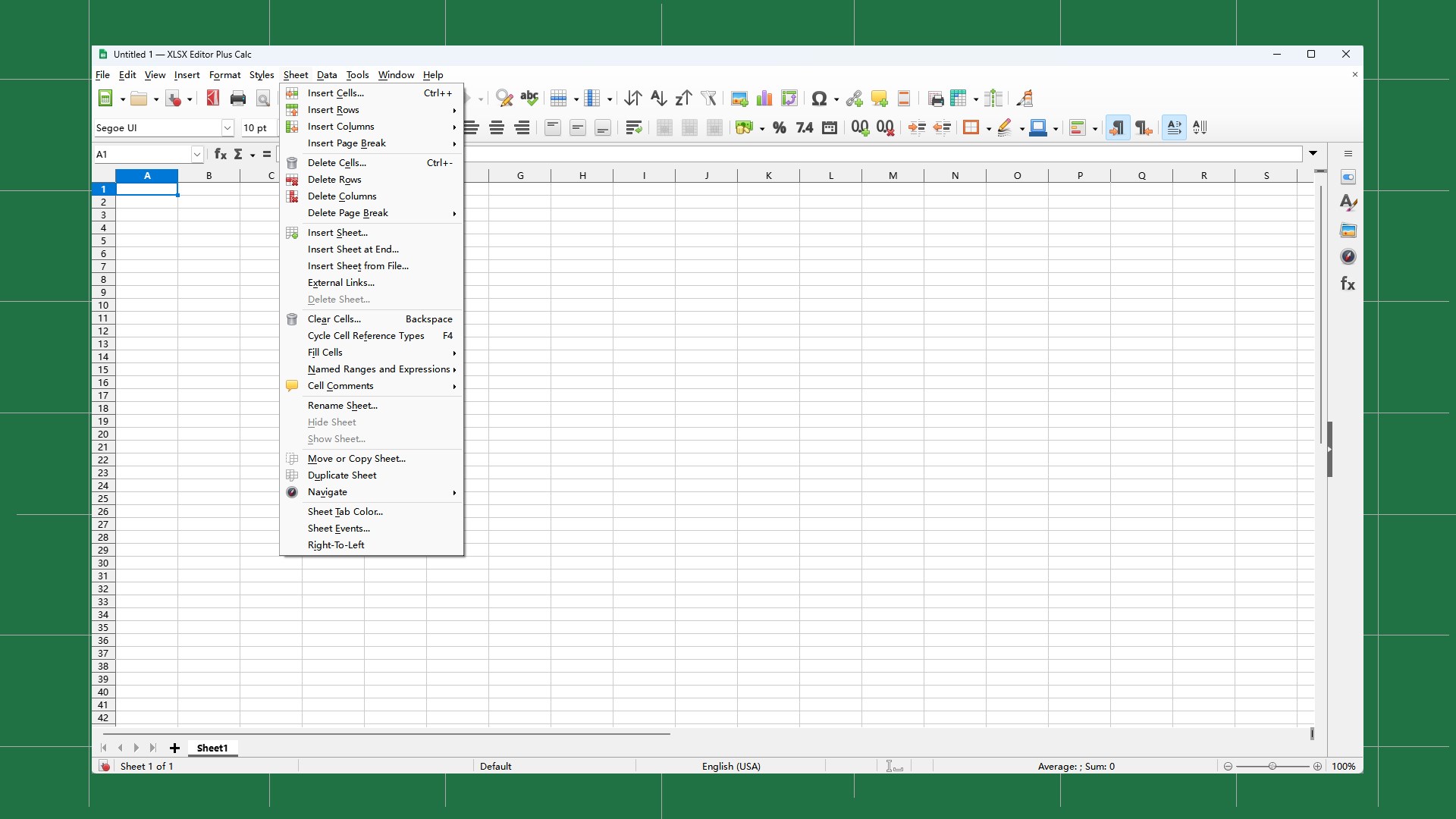Insert a special character with the Ω icon

pyautogui.click(x=820, y=99)
